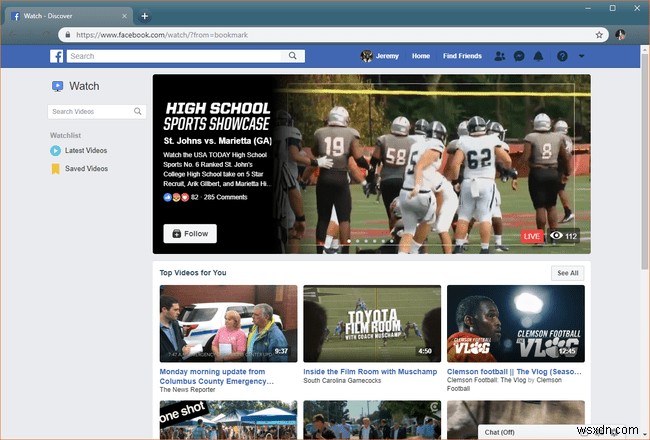Screen dimensions: 650x440
Task: Follow the High School Sports Showcase
Action: [x=190, y=233]
